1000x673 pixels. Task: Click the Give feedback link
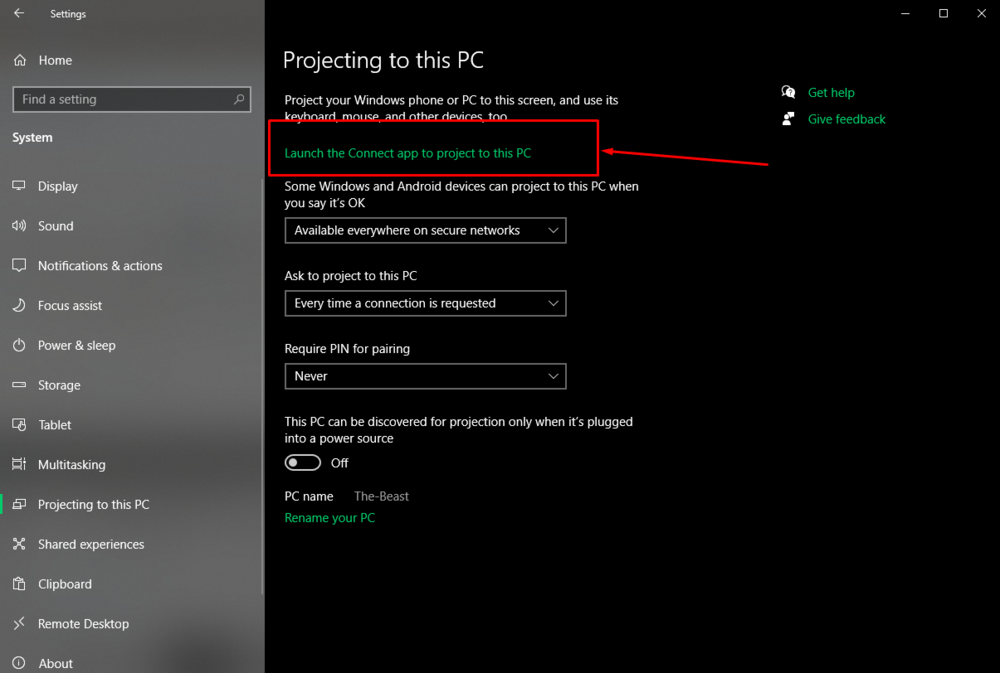coord(846,119)
